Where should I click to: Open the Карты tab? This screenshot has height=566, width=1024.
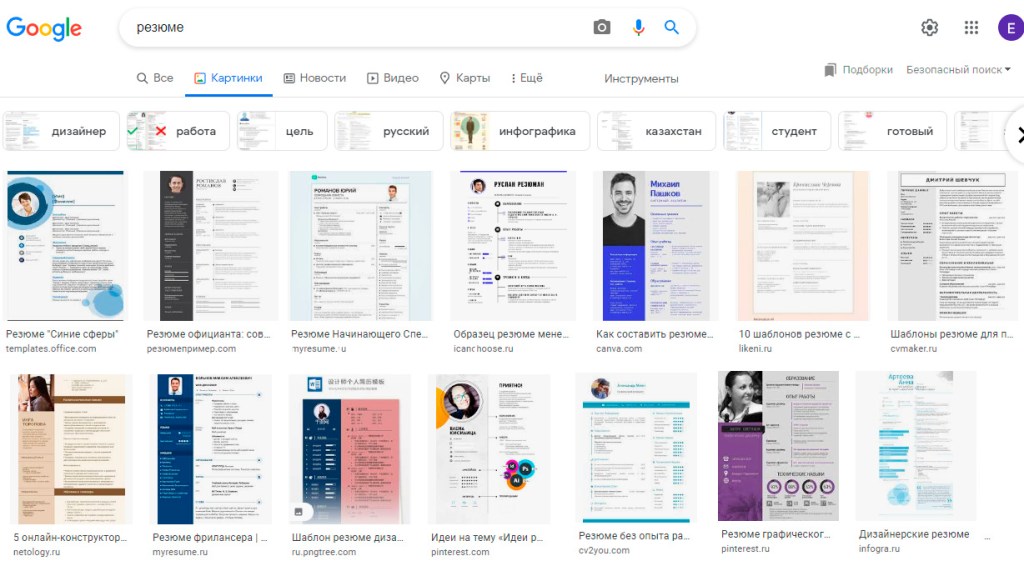click(x=464, y=78)
